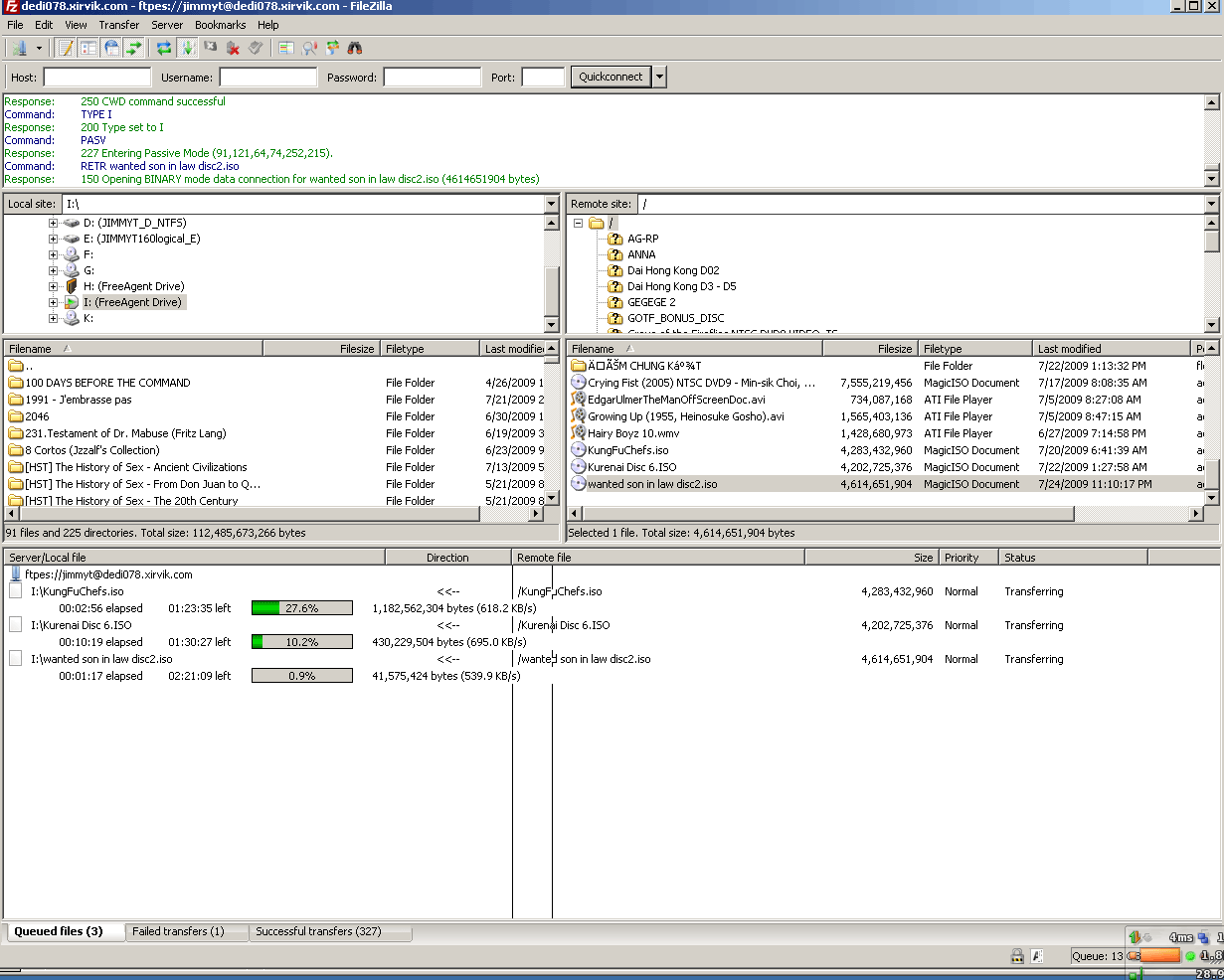
Task: Select the AG-RP unknown folder icon
Action: 615,239
